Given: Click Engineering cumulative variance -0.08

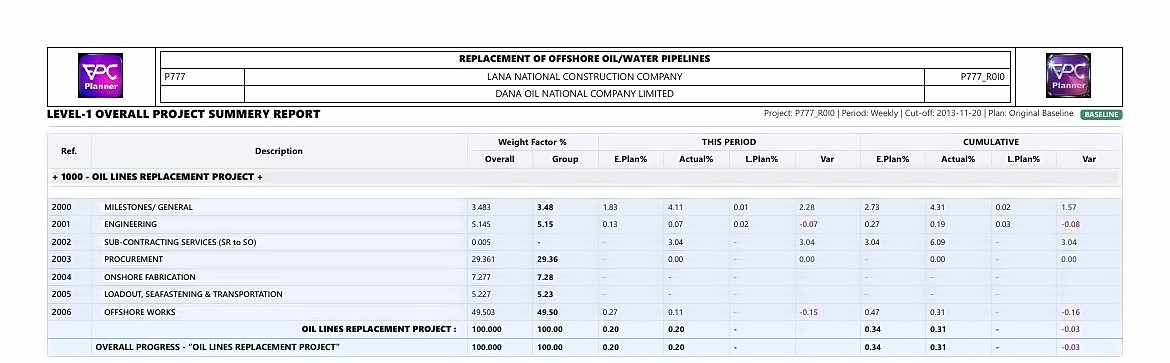Looking at the screenshot, I should pos(1070,224).
